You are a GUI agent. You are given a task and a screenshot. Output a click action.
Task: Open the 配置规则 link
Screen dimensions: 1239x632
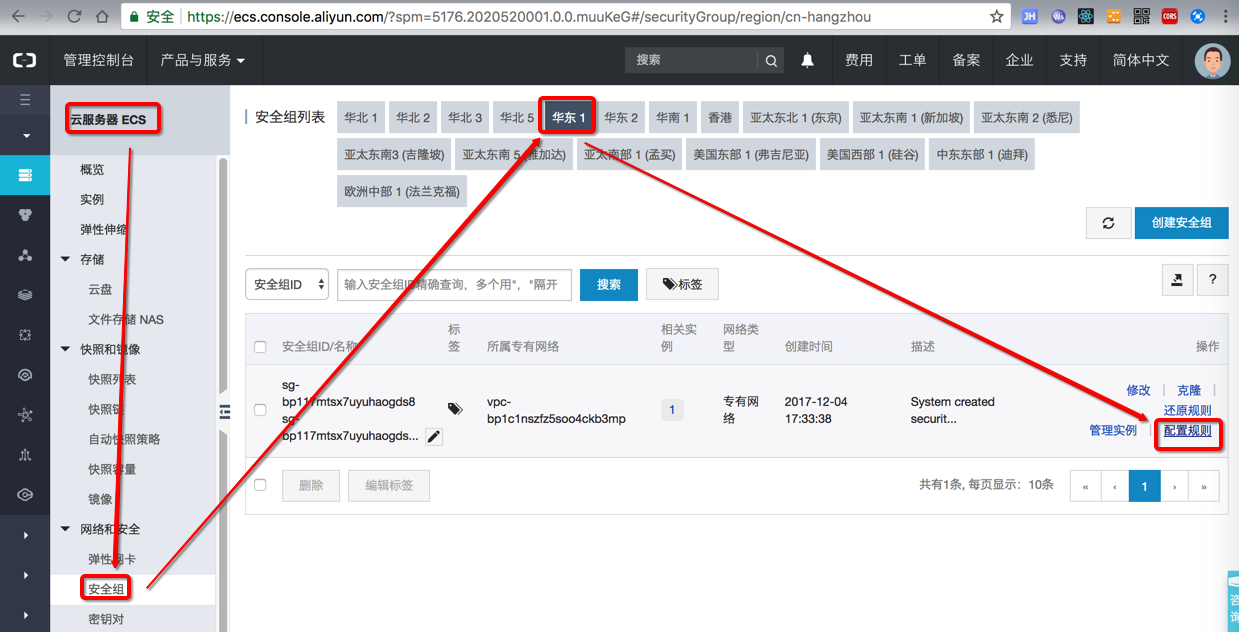[x=1187, y=430]
